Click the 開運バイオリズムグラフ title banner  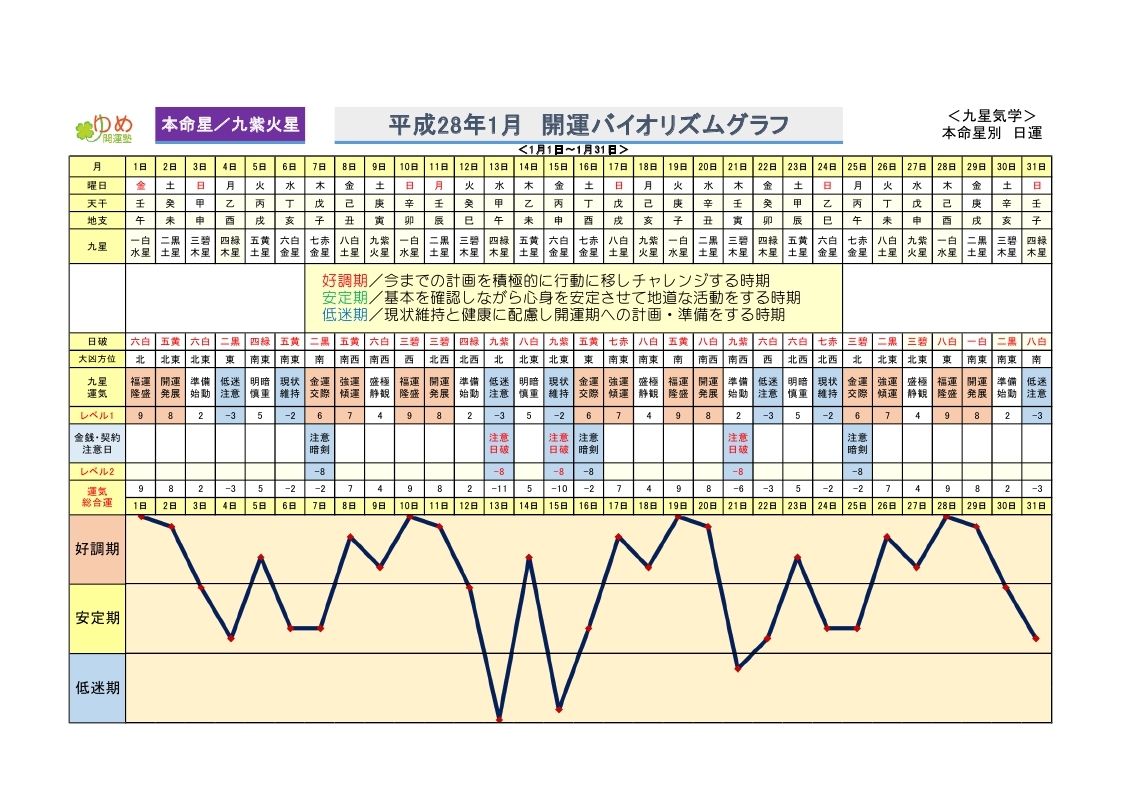(x=588, y=125)
